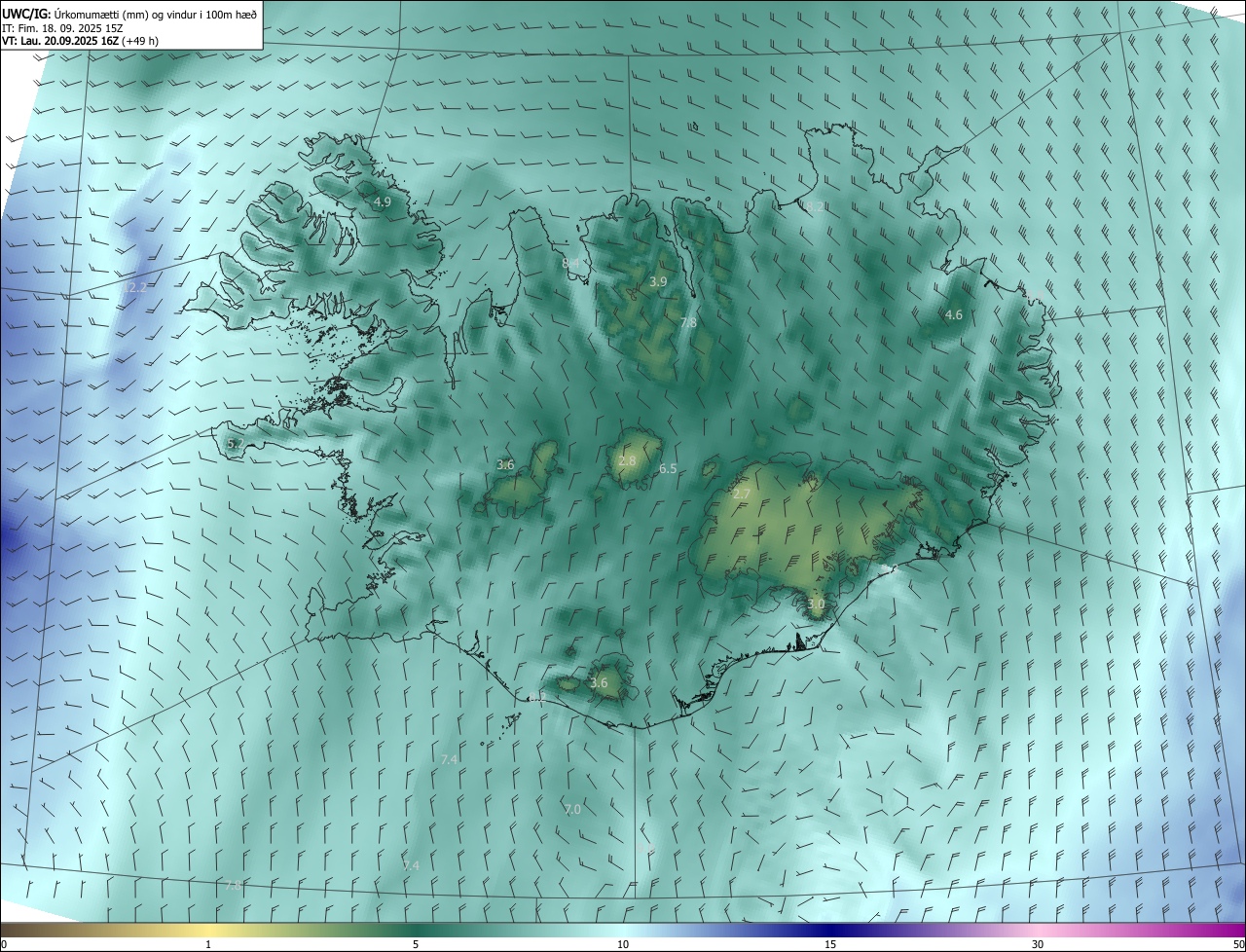Click the 2.8 value on the map
The height and width of the screenshot is (952, 1246).
pos(627,460)
